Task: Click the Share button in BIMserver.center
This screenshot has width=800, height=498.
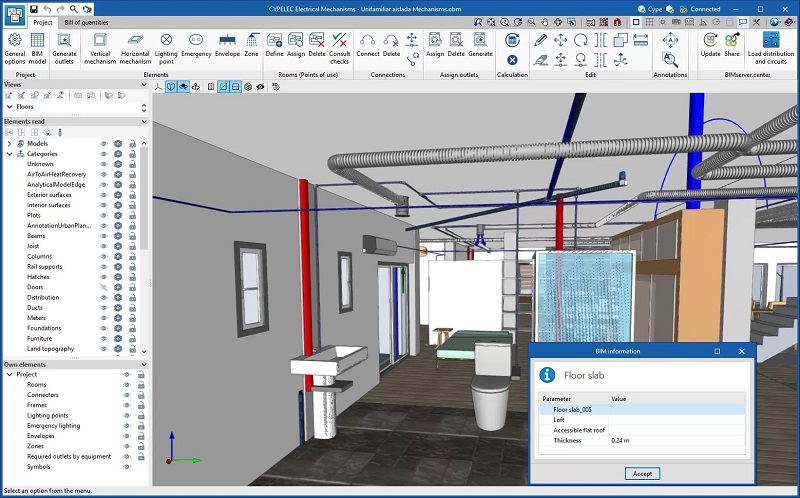Action: (x=732, y=46)
